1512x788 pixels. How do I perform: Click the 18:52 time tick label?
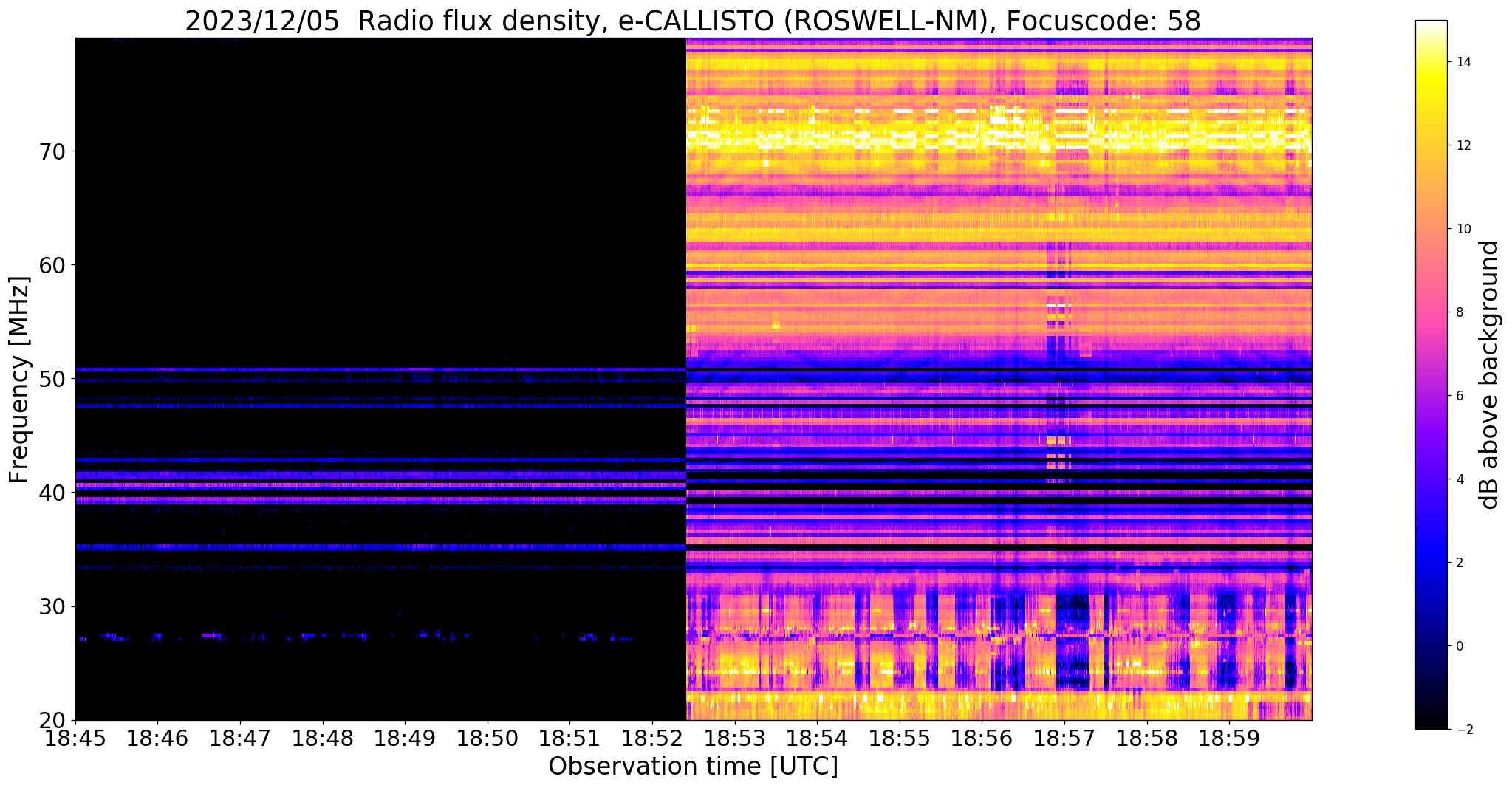pyautogui.click(x=652, y=739)
